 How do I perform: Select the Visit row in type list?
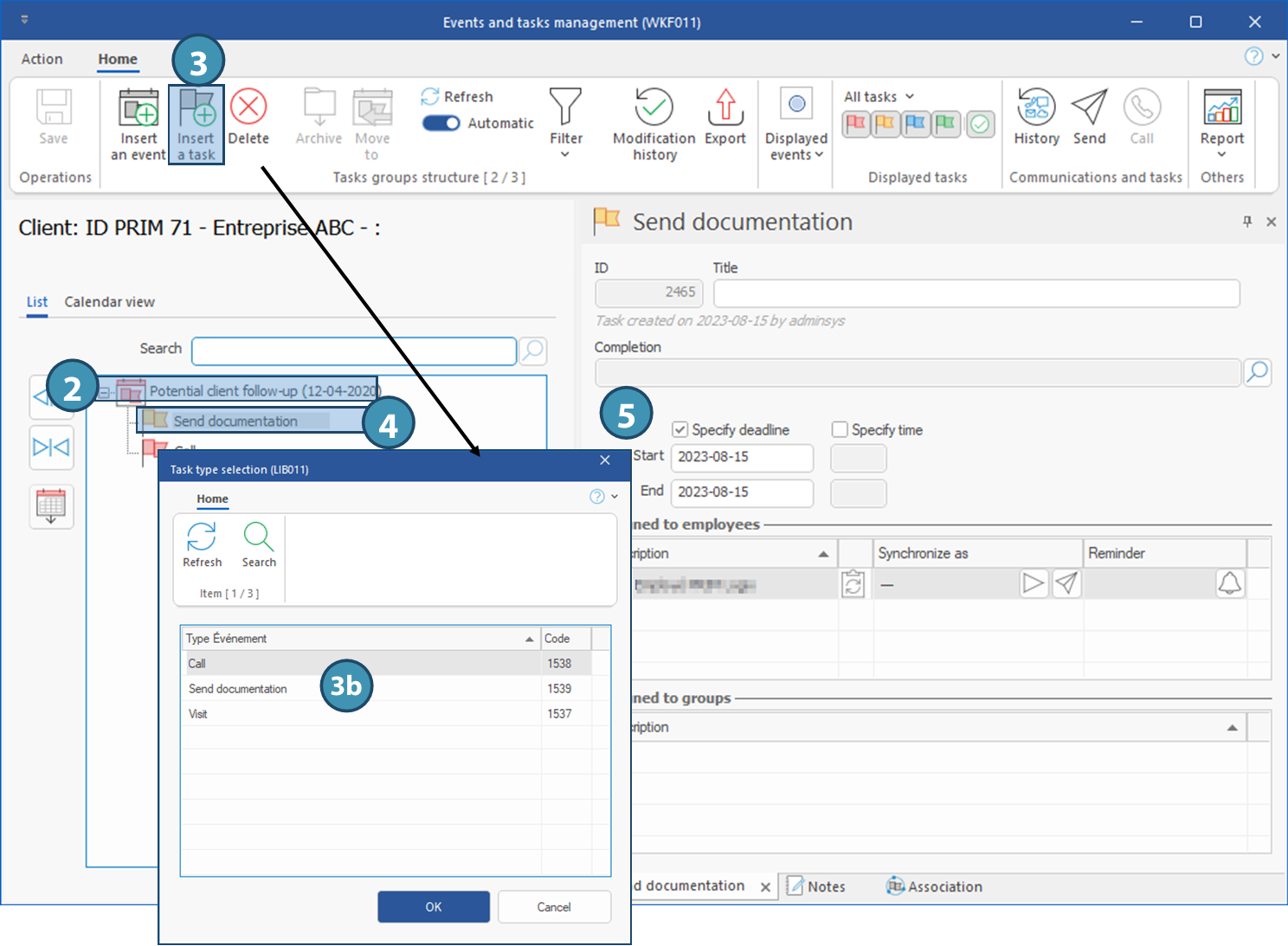tap(199, 714)
